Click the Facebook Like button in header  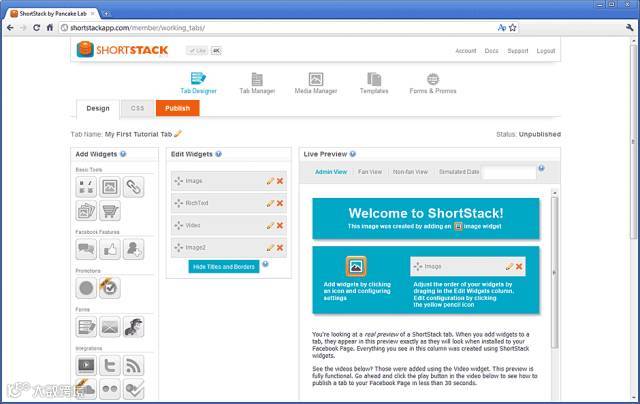point(197,51)
